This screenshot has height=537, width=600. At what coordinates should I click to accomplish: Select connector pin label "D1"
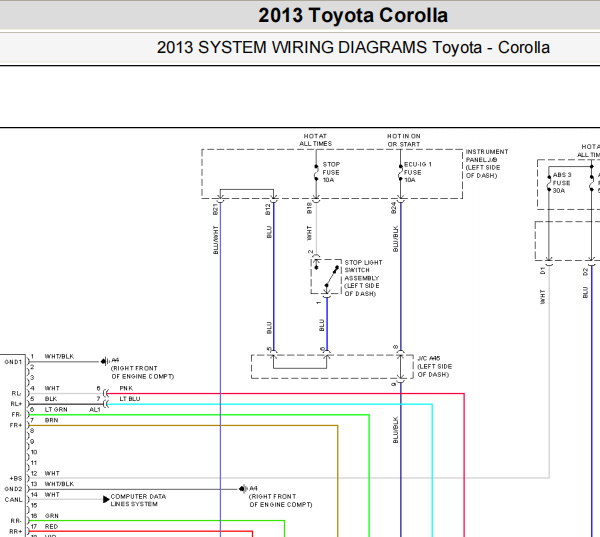tap(543, 271)
